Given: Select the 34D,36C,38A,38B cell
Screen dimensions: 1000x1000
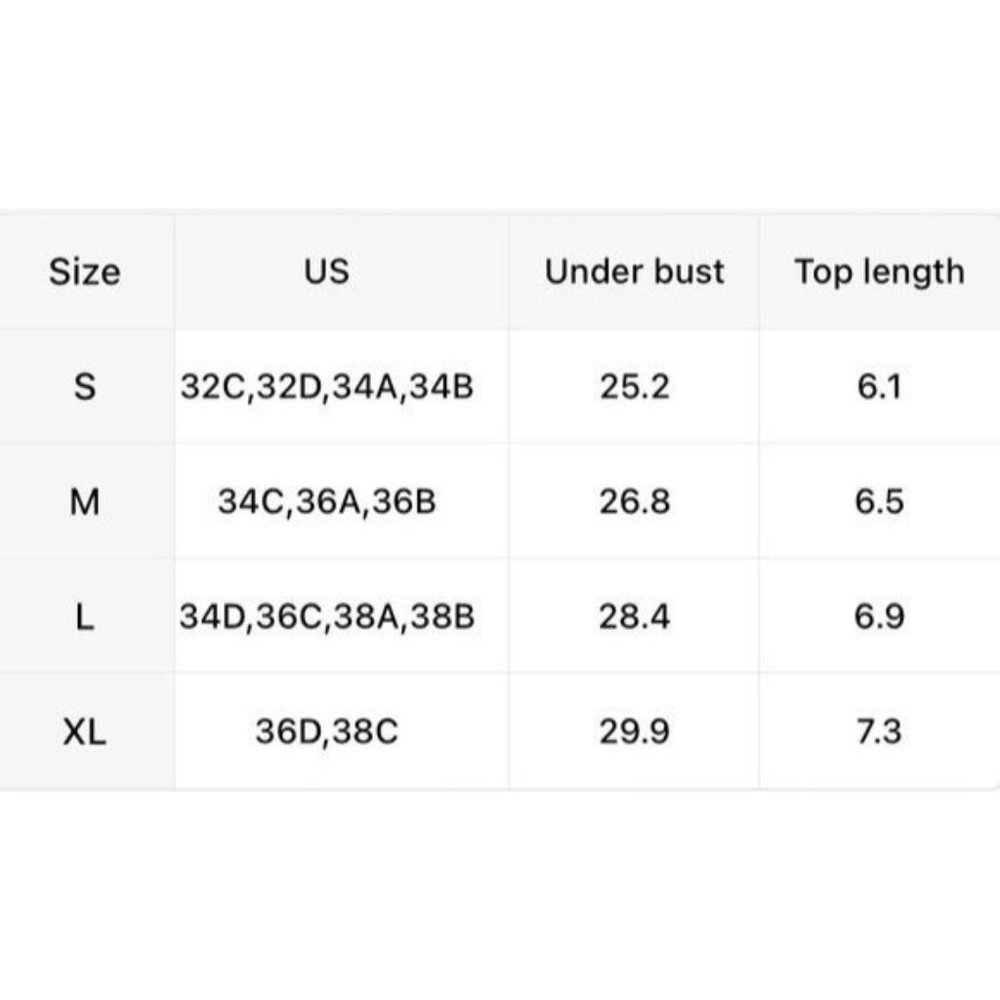Looking at the screenshot, I should pos(327,617).
